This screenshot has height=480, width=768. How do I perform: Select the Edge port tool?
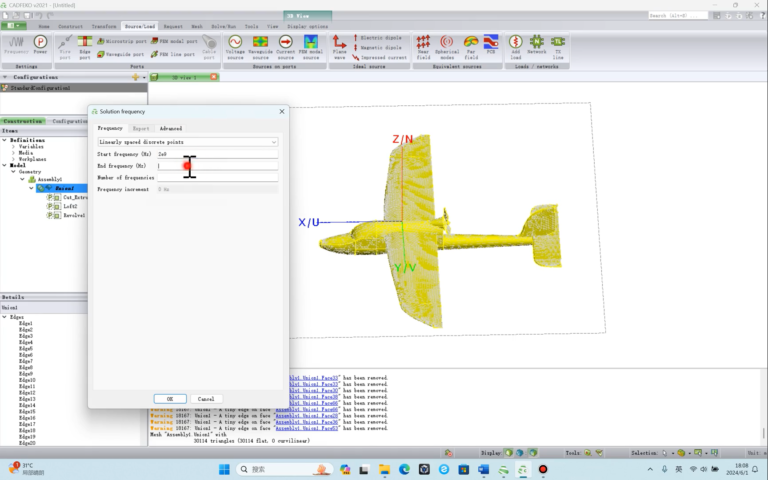click(x=85, y=47)
